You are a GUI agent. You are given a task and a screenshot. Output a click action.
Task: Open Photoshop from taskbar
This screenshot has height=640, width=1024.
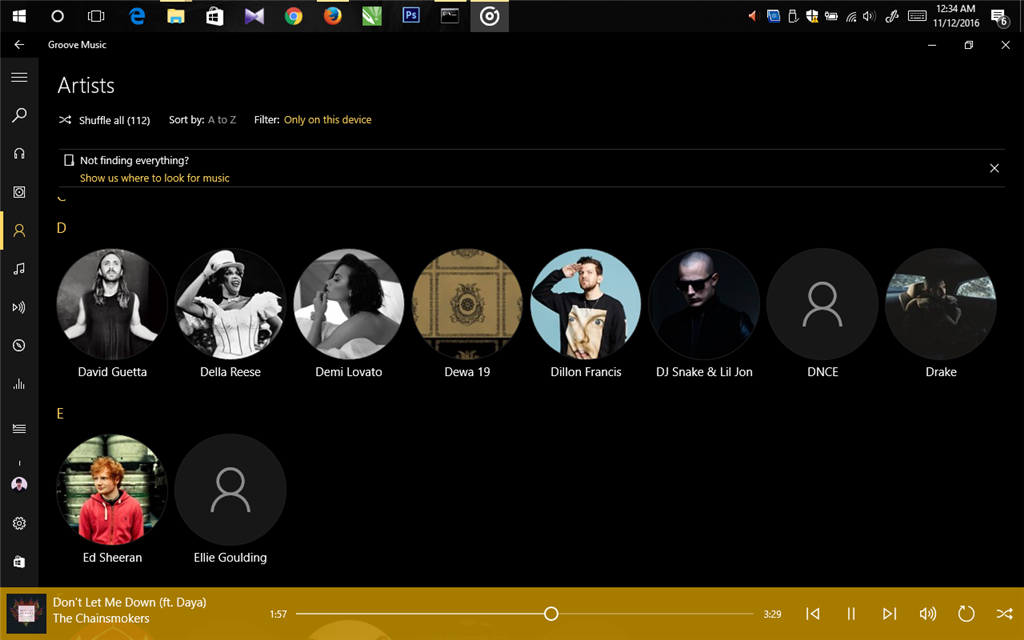(411, 16)
